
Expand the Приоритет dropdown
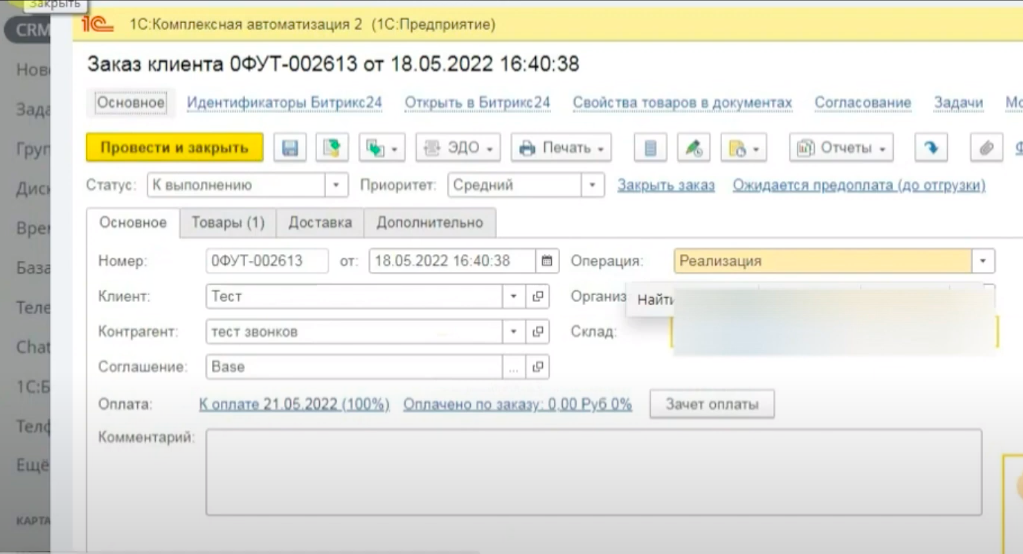coord(592,185)
